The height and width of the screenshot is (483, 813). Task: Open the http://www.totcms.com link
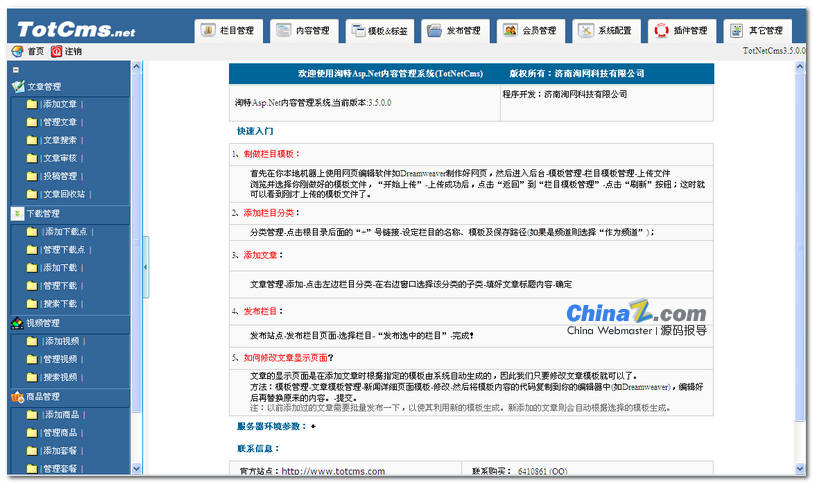(x=333, y=472)
